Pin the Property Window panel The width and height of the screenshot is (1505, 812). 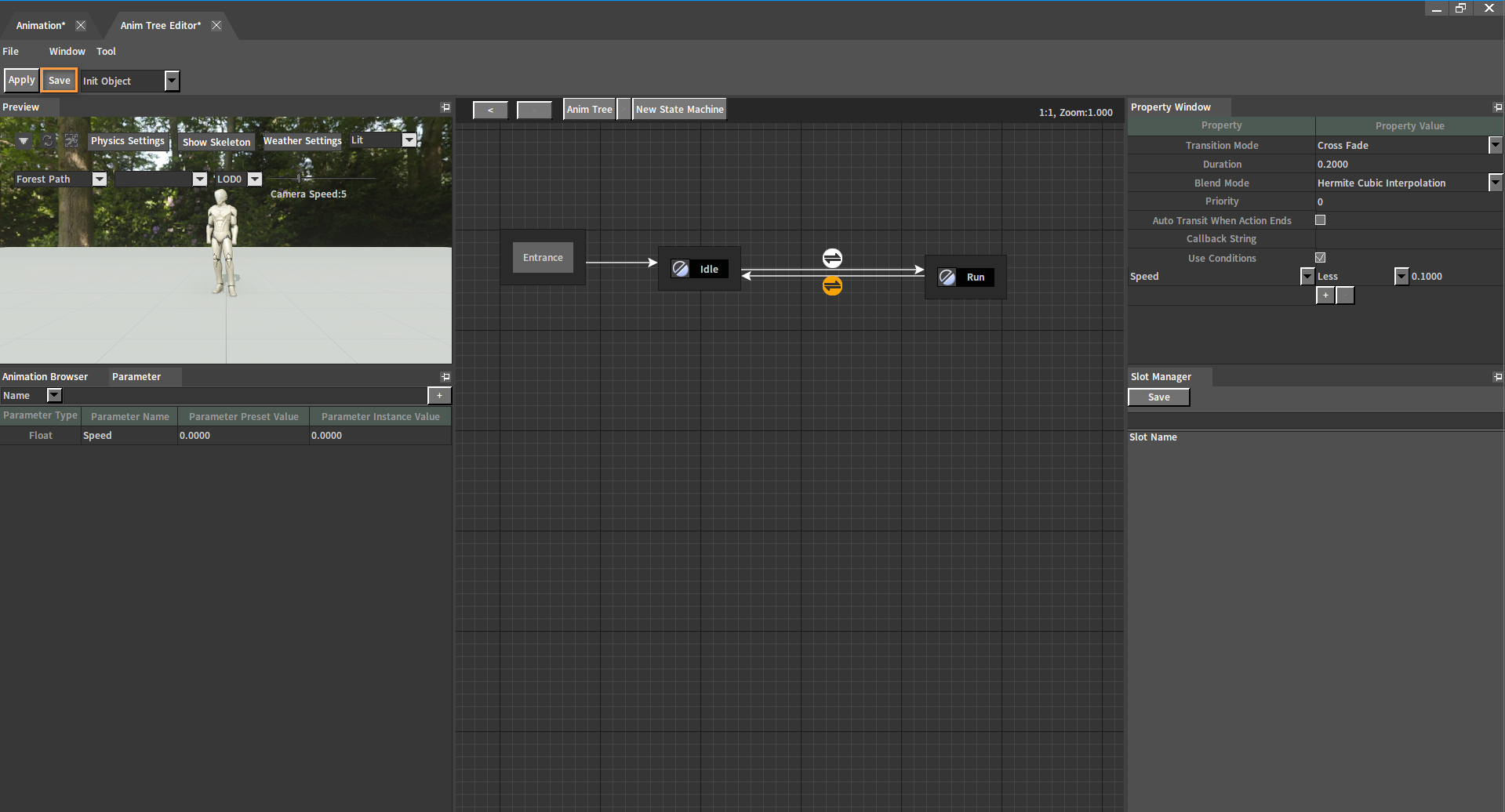[x=1498, y=107]
